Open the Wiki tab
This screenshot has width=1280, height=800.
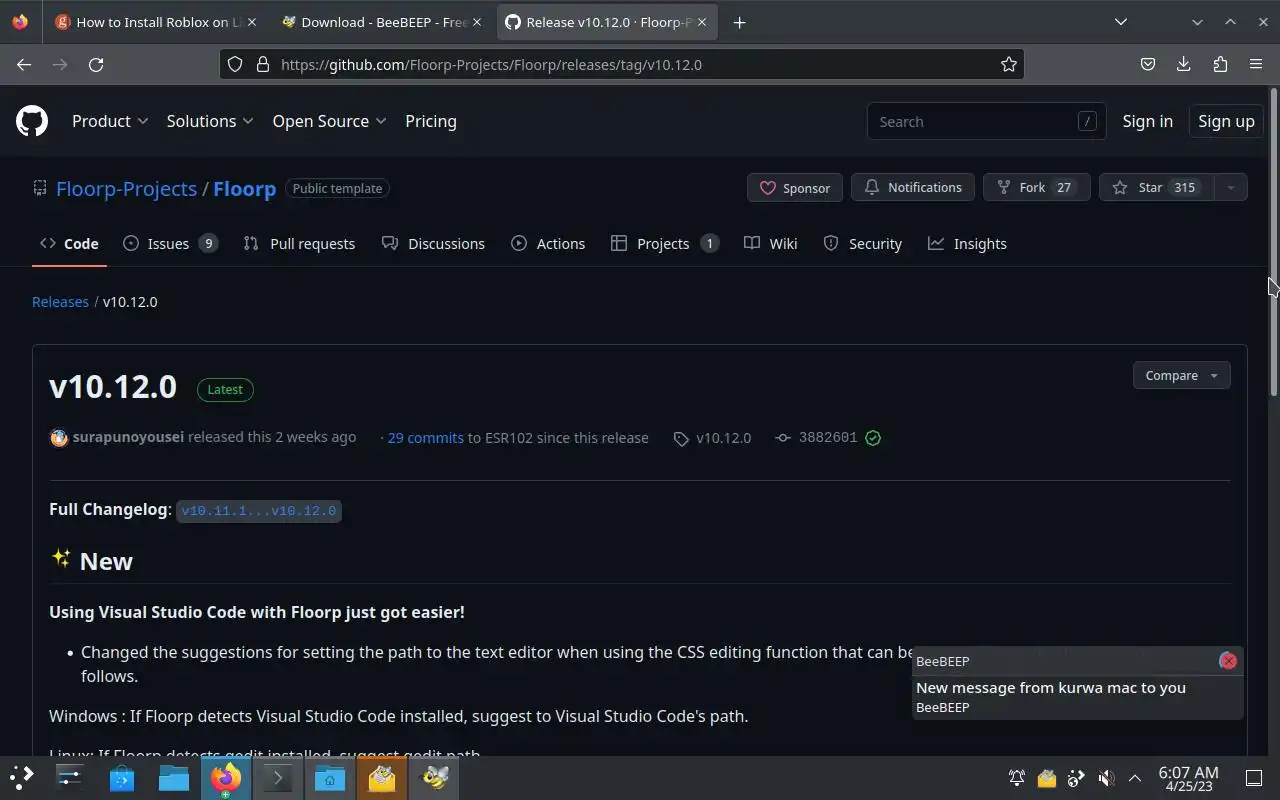coord(770,244)
